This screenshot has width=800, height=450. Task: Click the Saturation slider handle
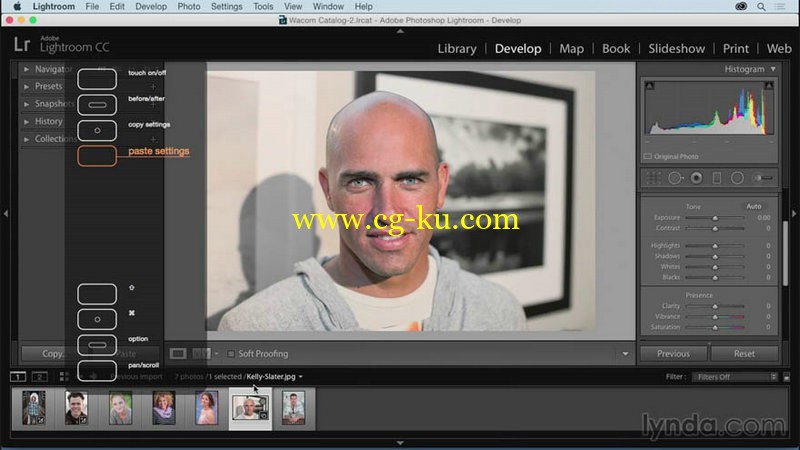(715, 328)
